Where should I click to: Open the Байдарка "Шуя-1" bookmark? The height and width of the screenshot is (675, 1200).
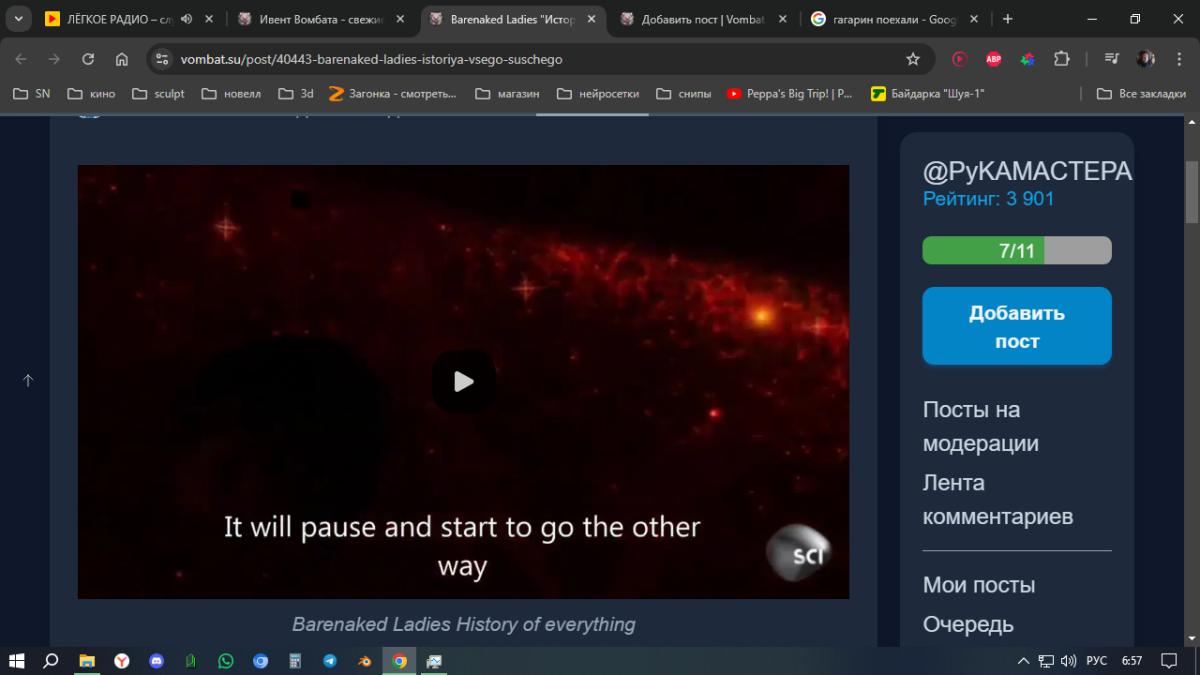[928, 94]
